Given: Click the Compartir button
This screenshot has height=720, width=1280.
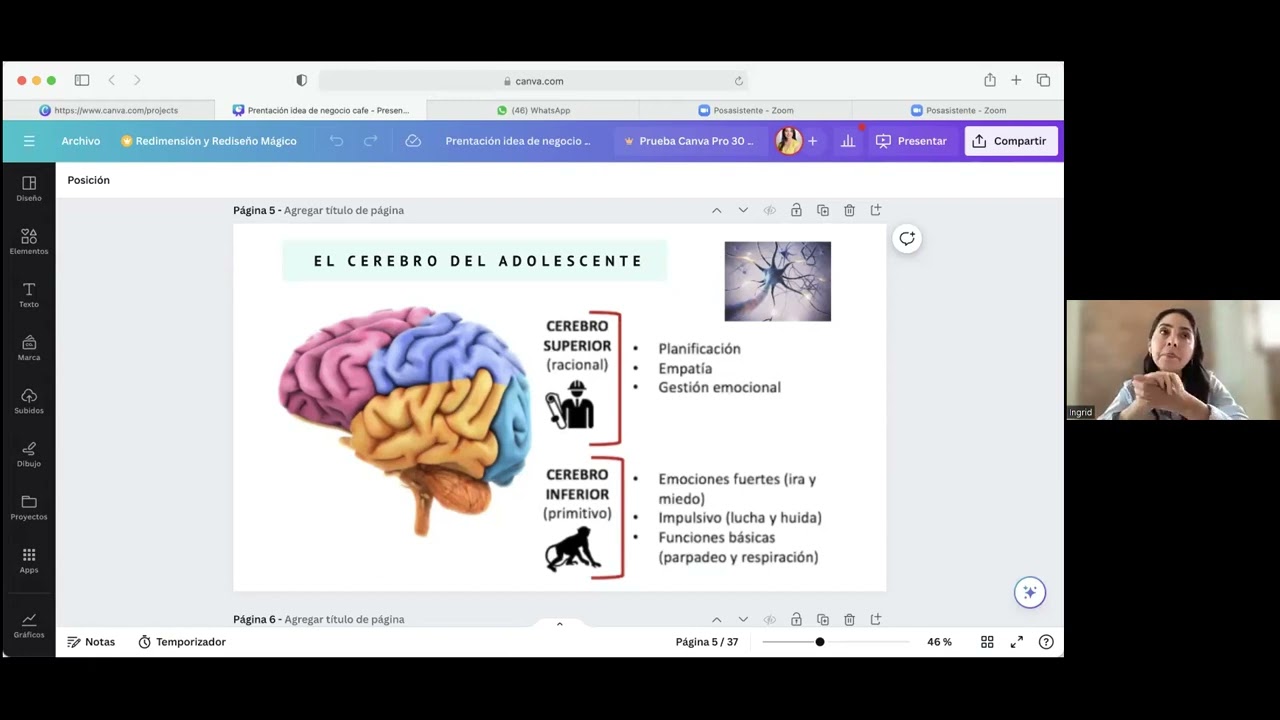Looking at the screenshot, I should point(1010,141).
